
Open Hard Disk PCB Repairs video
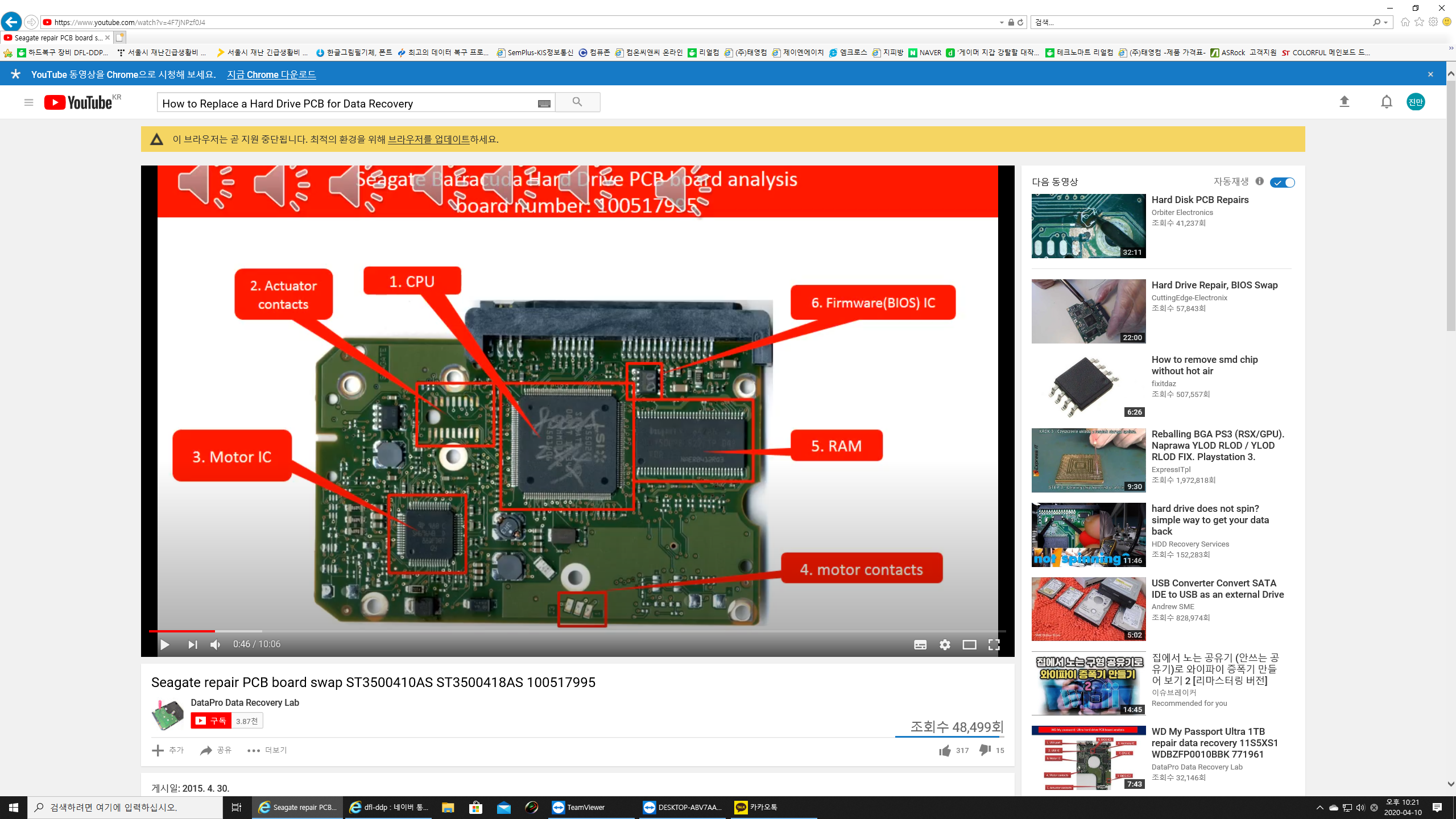click(1199, 200)
